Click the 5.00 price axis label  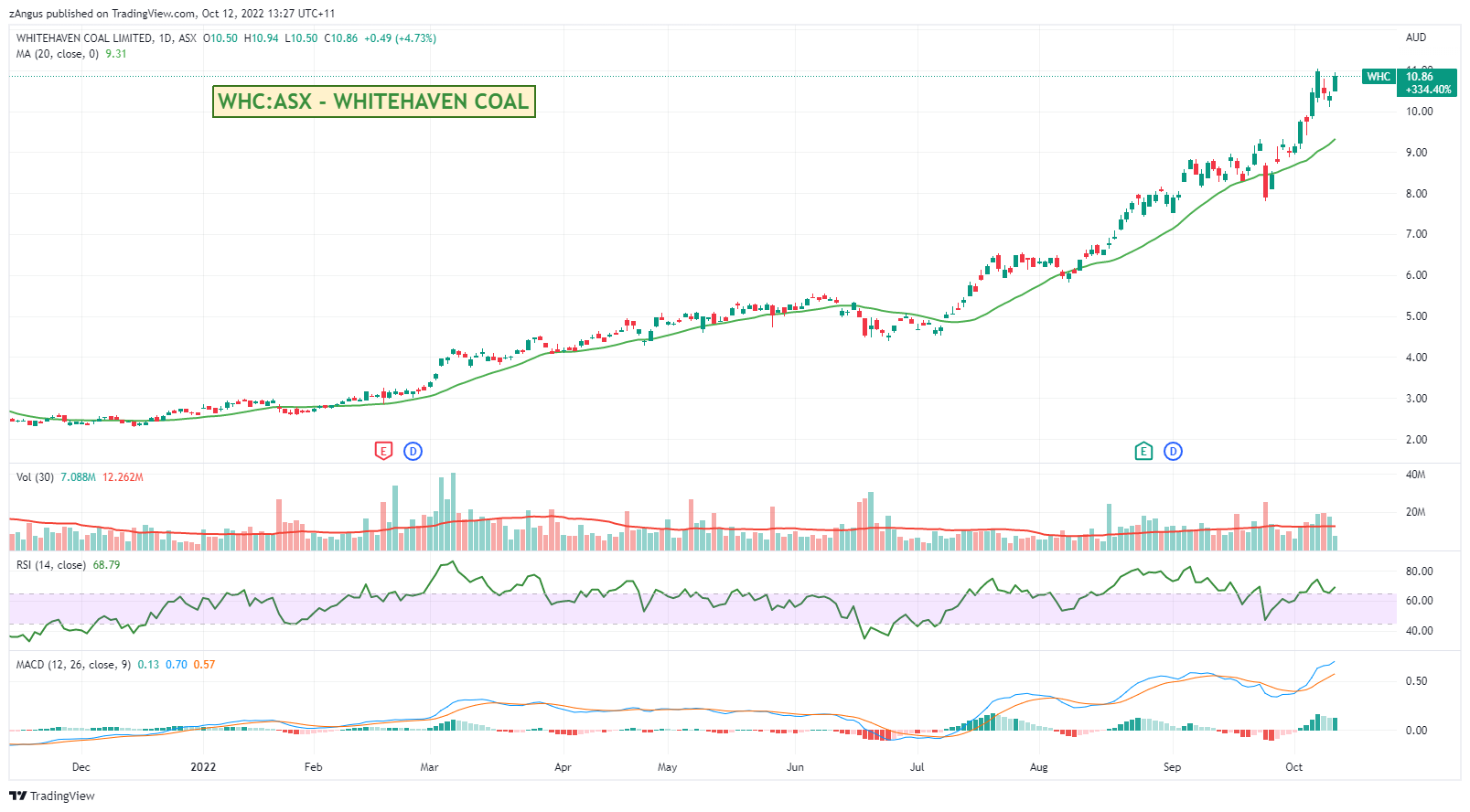pyautogui.click(x=1417, y=316)
